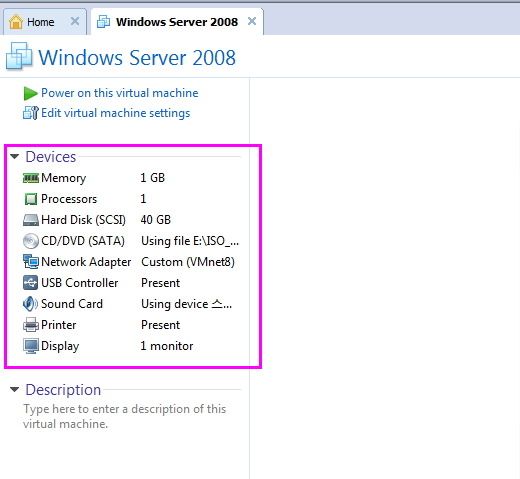Click the Processors icon
Image resolution: width=520 pixels, height=479 pixels.
(31, 199)
